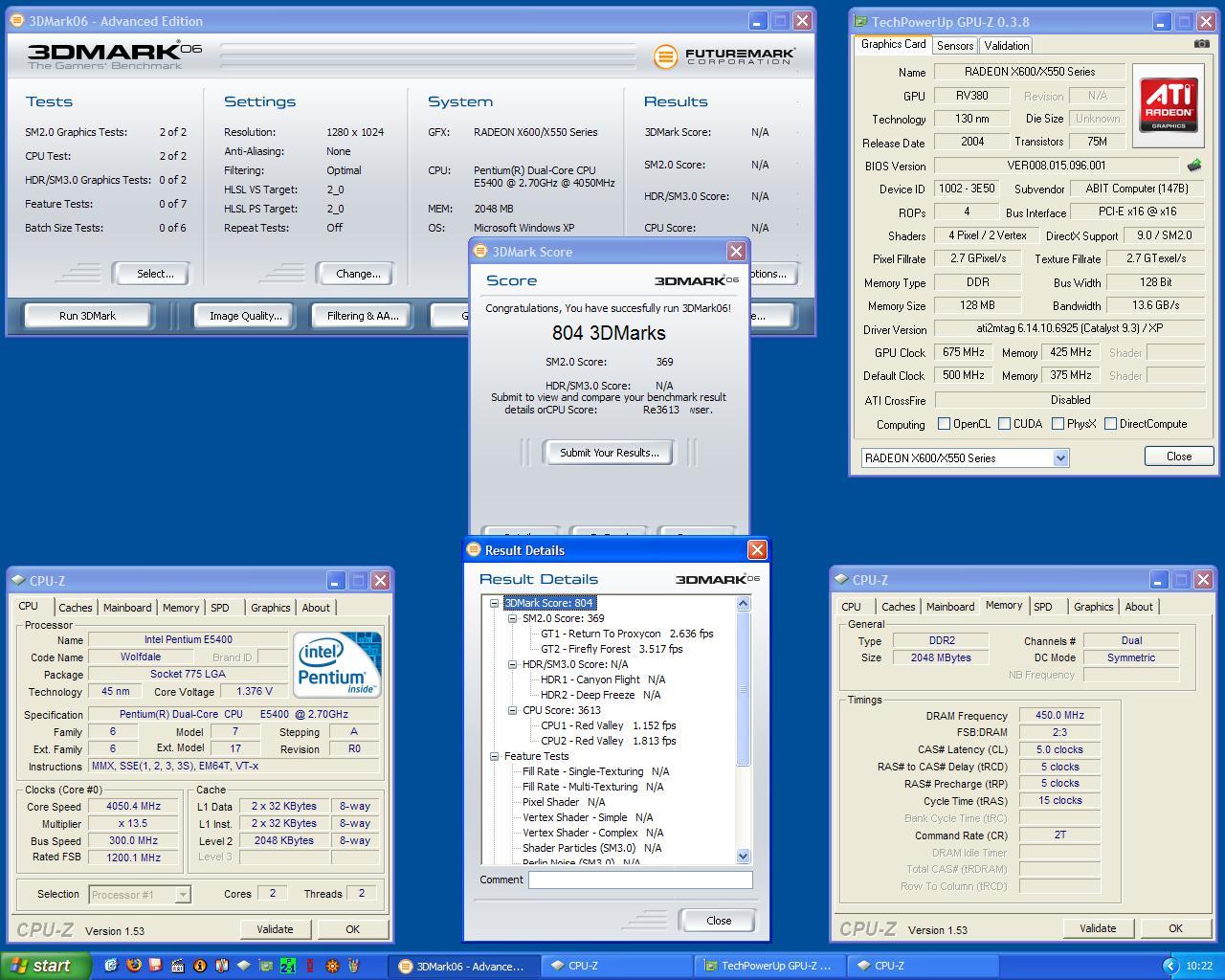Select Vertex Shader - Complex row
1225x980 pixels.
pyautogui.click(x=592, y=833)
